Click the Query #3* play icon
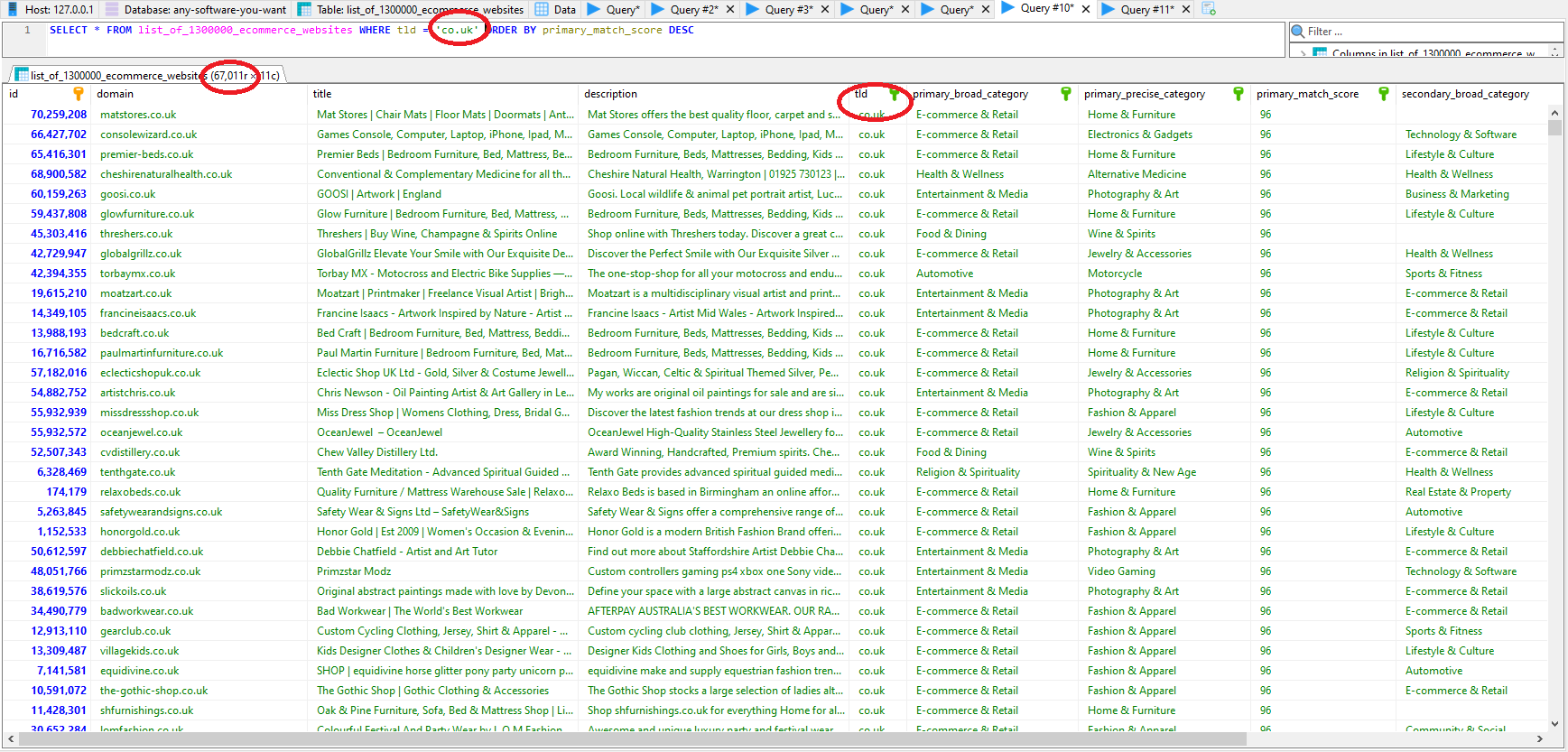The width and height of the screenshot is (1568, 752). [x=754, y=9]
